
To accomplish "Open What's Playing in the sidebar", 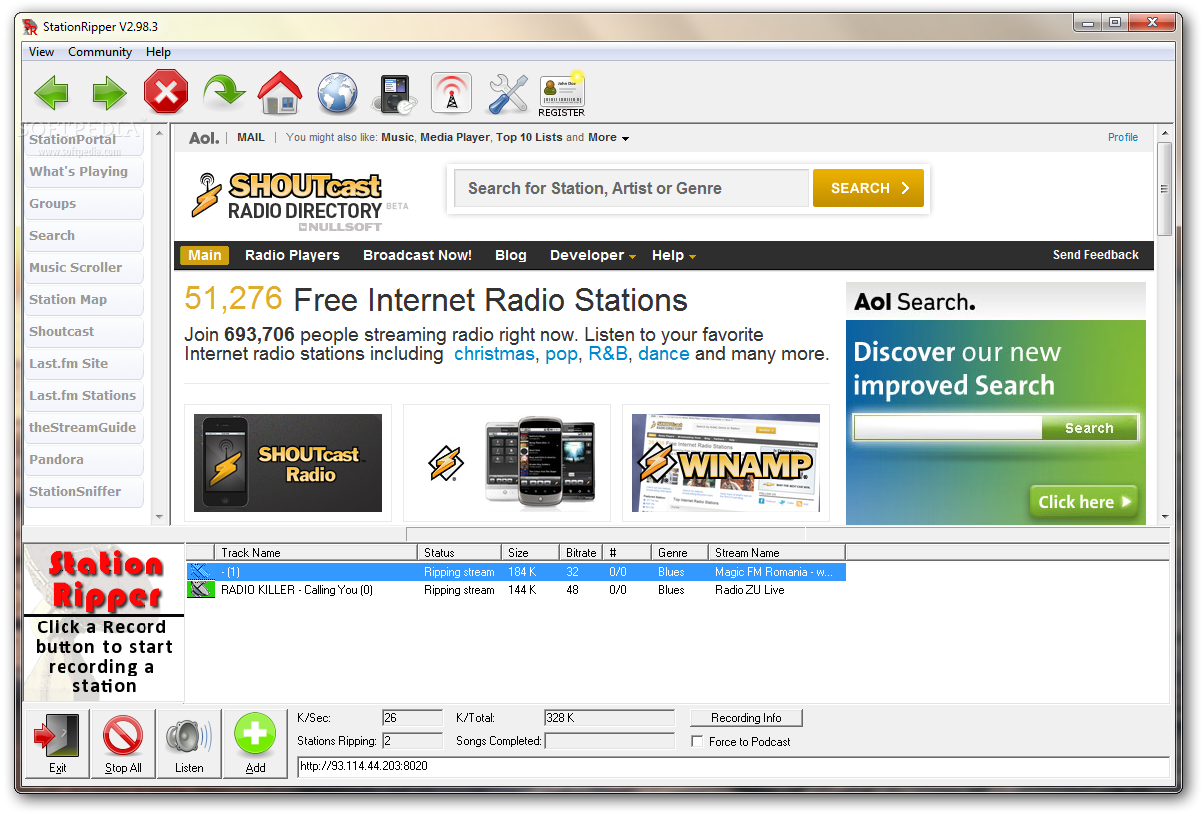I will click(x=83, y=172).
